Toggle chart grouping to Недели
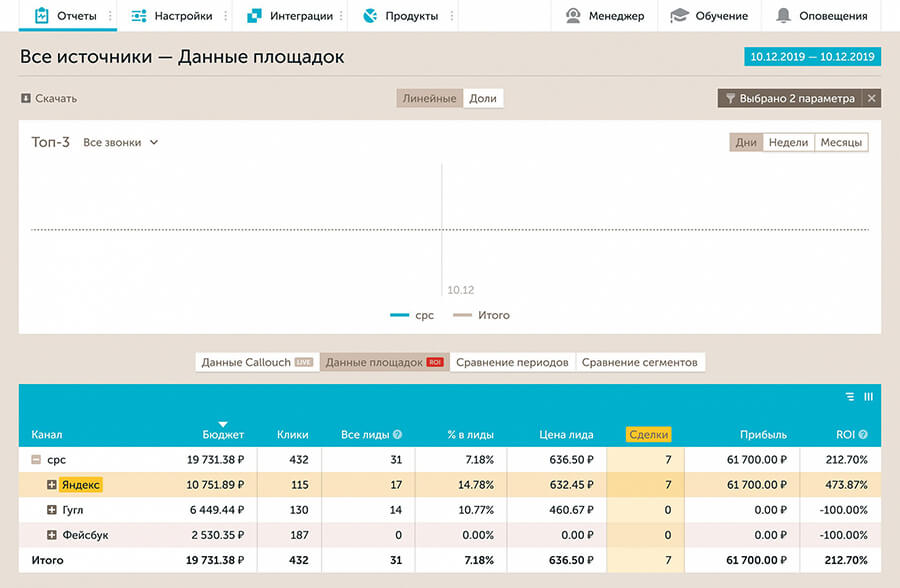900x588 pixels. [x=790, y=142]
